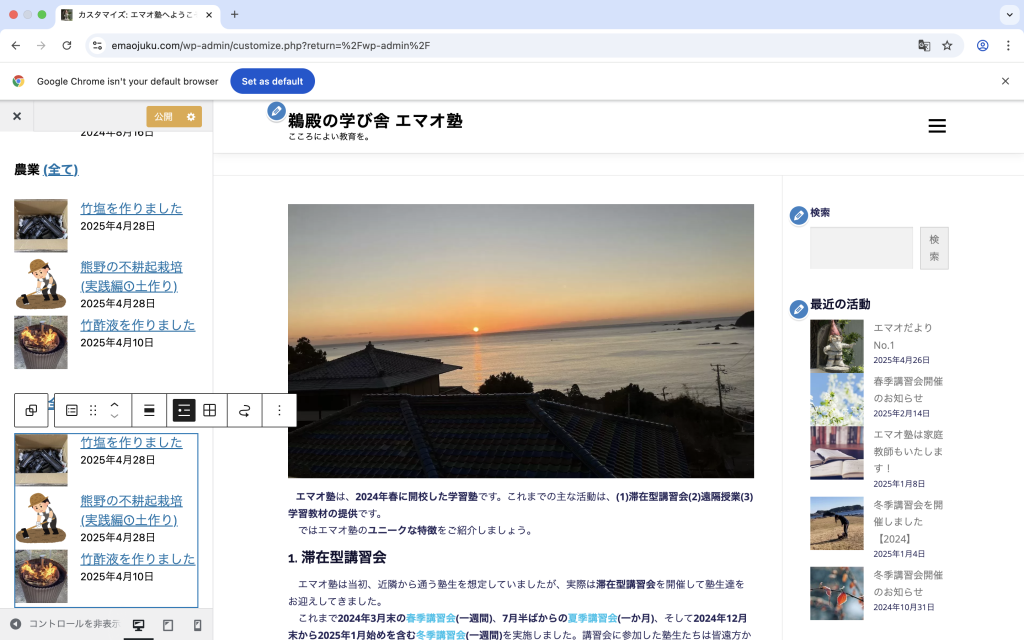Image resolution: width=1024 pixels, height=640 pixels.
Task: Click the open book post thumbnail
Action: tap(837, 453)
